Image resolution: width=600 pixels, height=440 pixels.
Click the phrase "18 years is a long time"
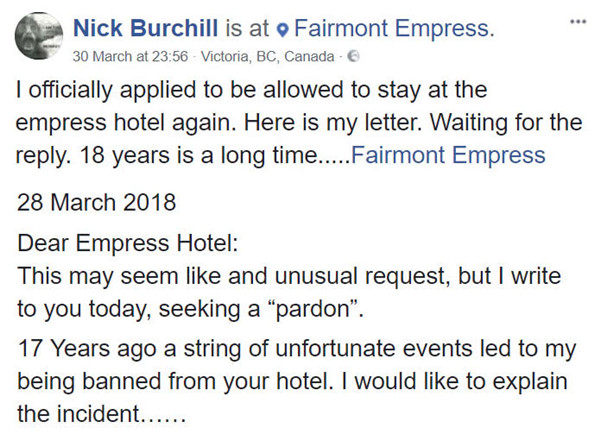coord(255,155)
